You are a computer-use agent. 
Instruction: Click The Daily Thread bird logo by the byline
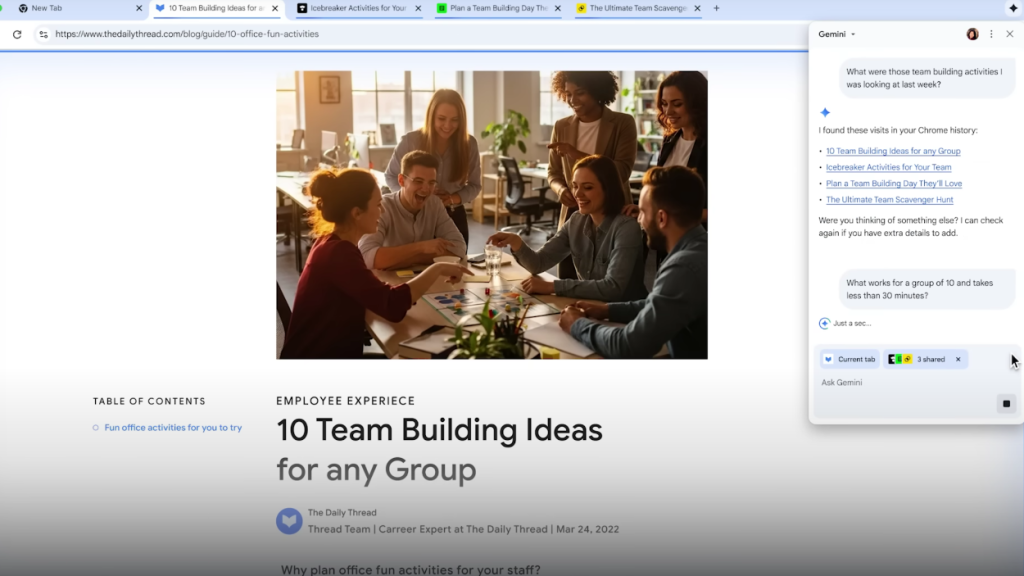(288, 520)
